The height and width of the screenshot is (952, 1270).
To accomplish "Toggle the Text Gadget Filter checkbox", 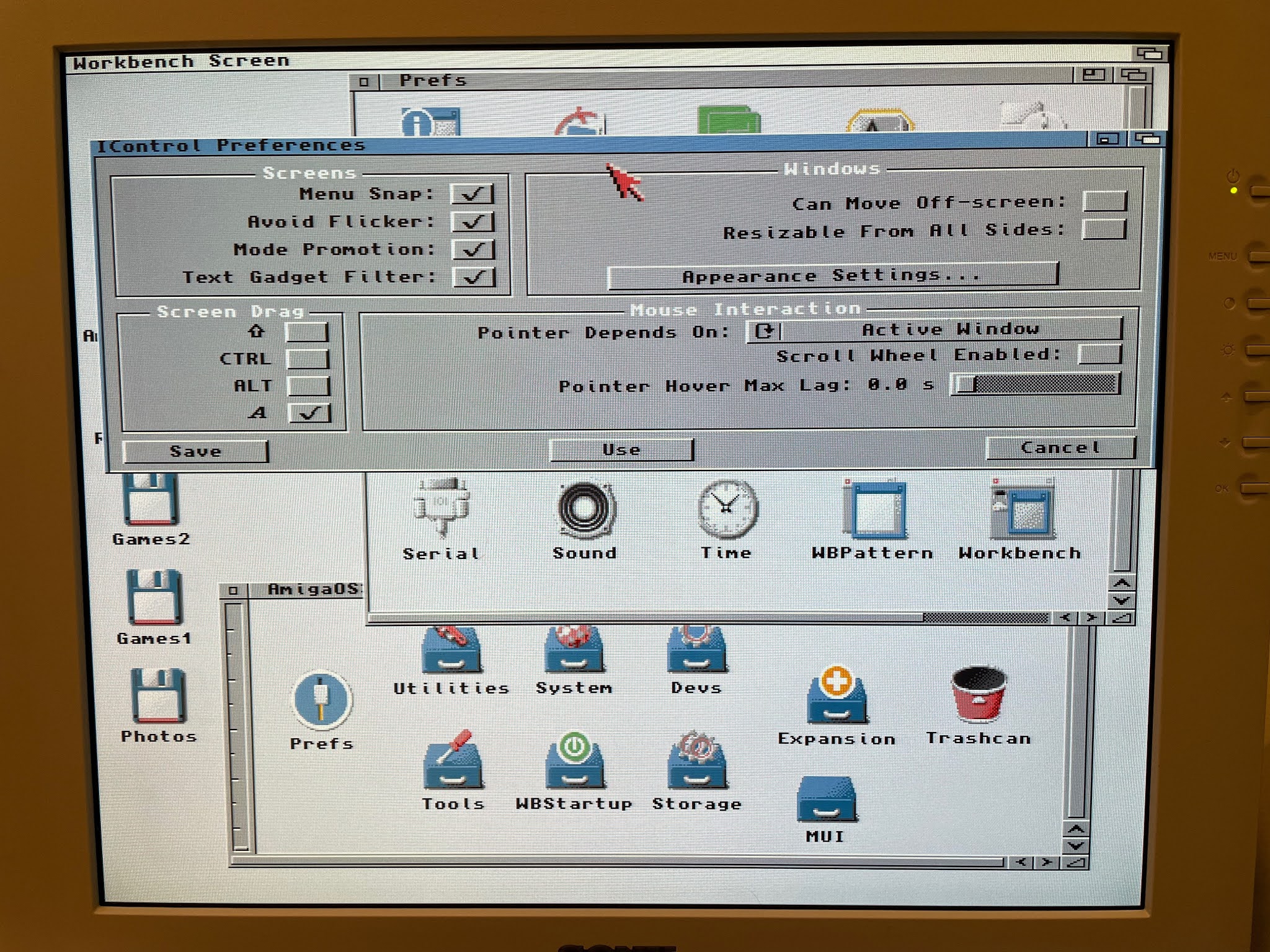I will point(474,277).
